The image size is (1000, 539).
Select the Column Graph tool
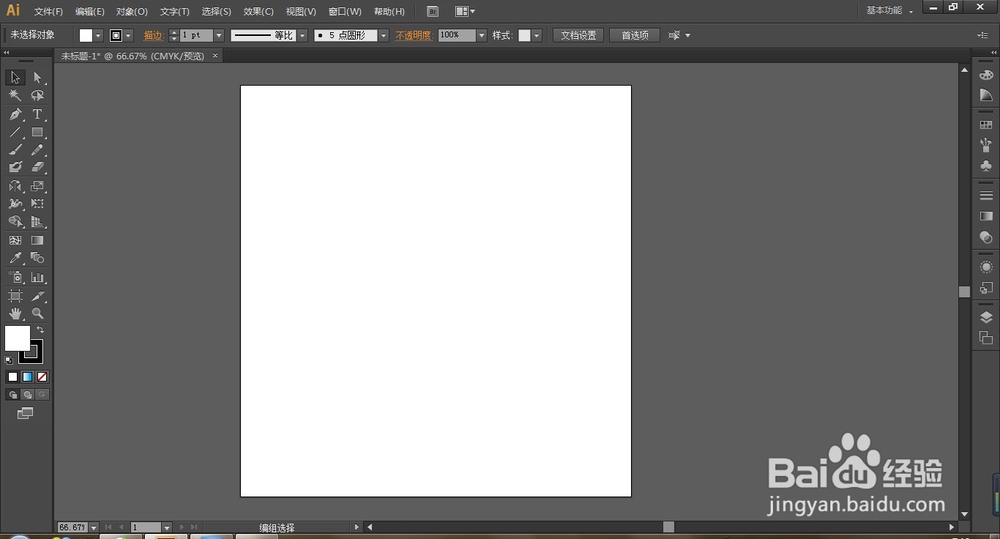tap(37, 277)
